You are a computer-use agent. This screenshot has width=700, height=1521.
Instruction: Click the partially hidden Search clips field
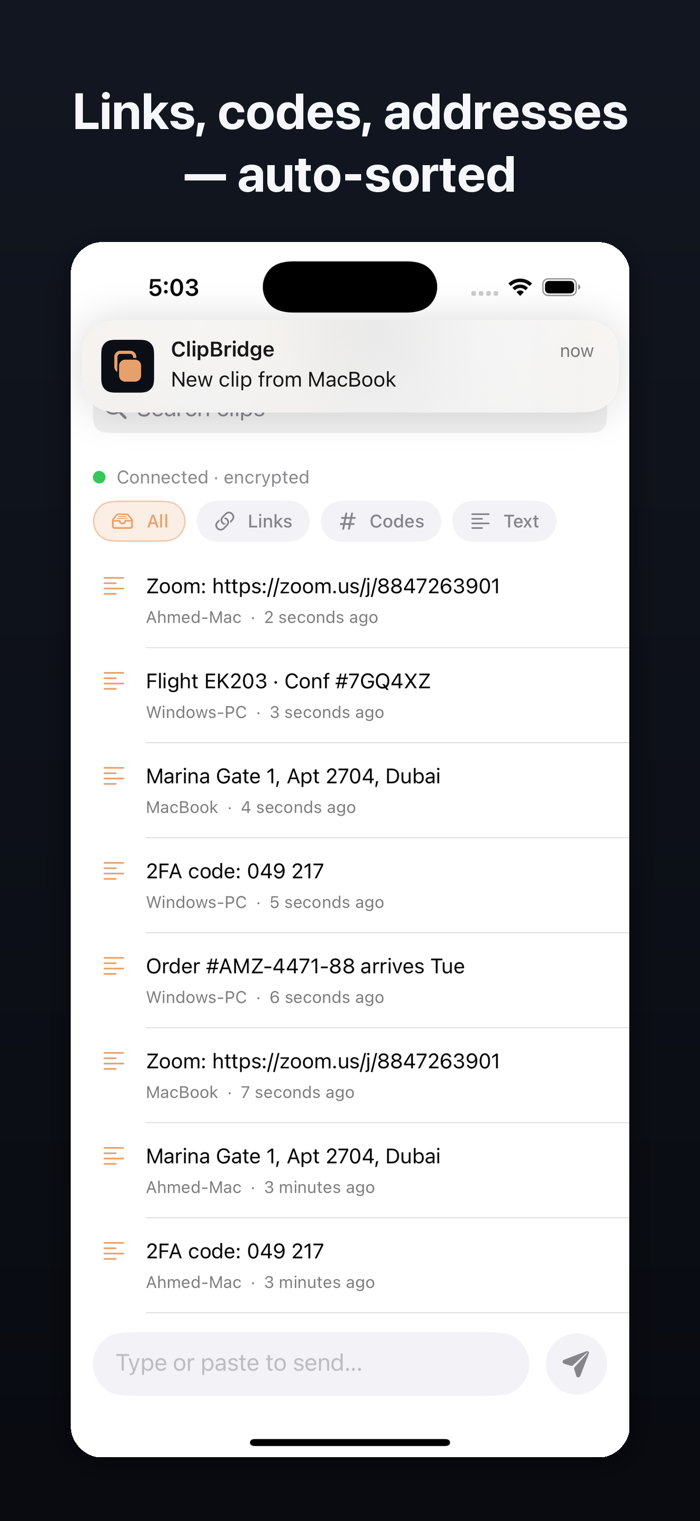(350, 421)
